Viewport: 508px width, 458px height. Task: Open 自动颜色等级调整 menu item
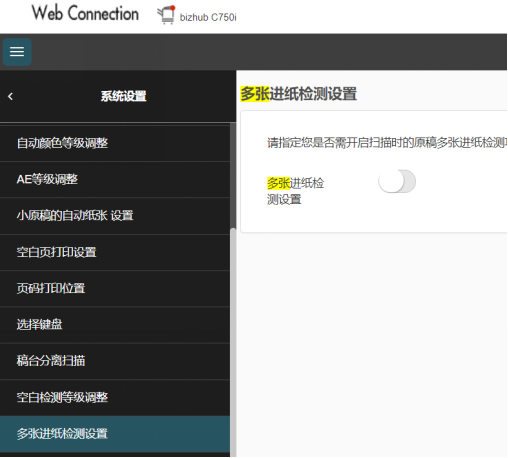(x=115, y=143)
